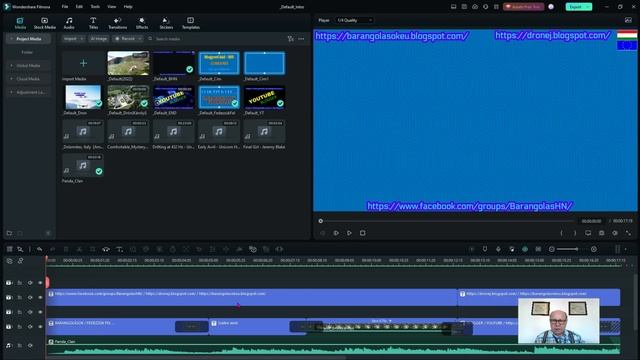Click the Delete trash icon in timeline toolbar
The image size is (640, 360).
pyautogui.click(x=66, y=249)
